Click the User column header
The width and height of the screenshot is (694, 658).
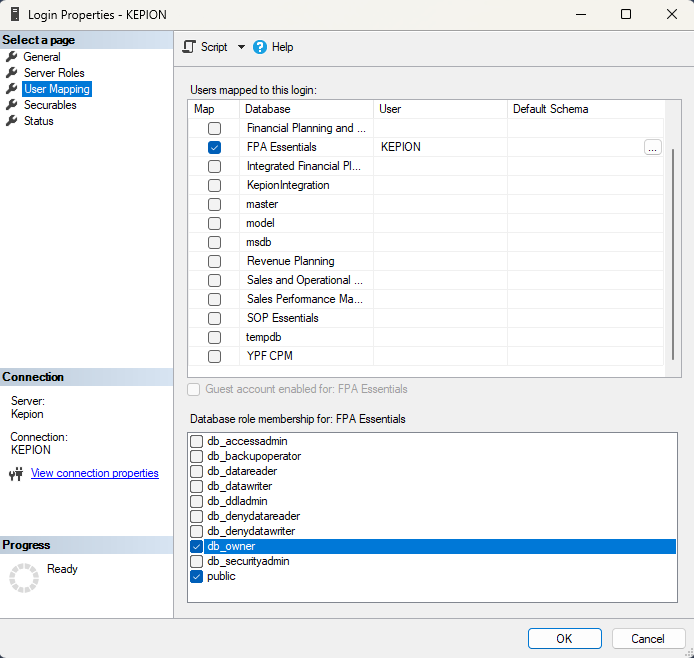440,109
